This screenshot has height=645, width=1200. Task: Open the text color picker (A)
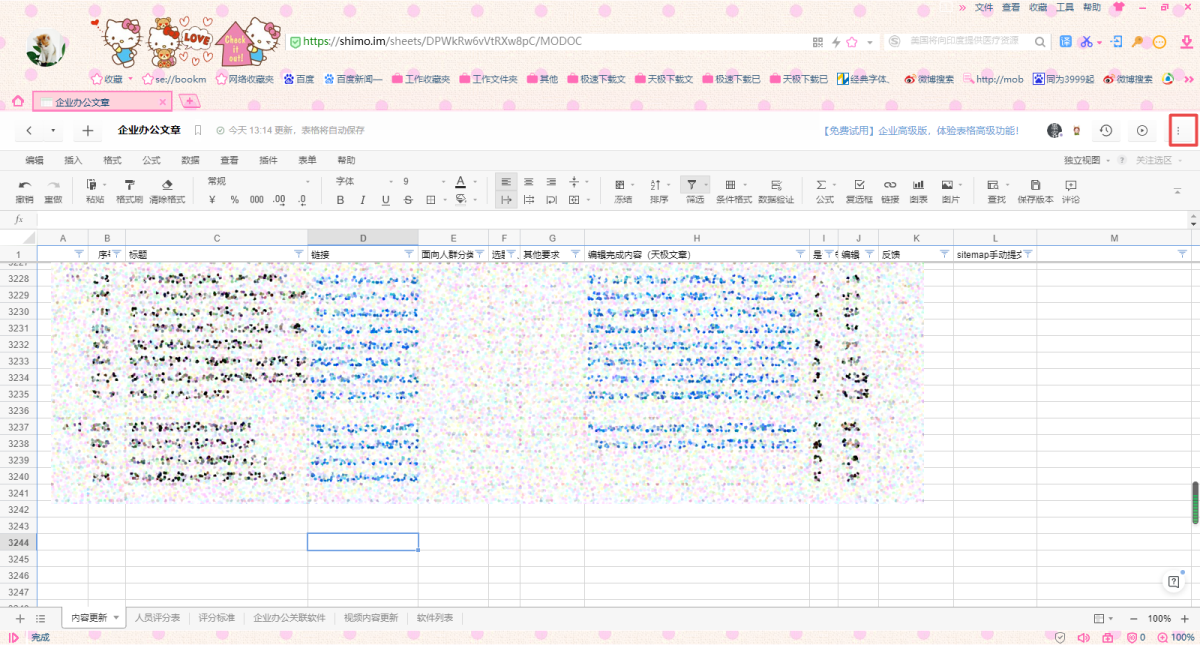(460, 182)
